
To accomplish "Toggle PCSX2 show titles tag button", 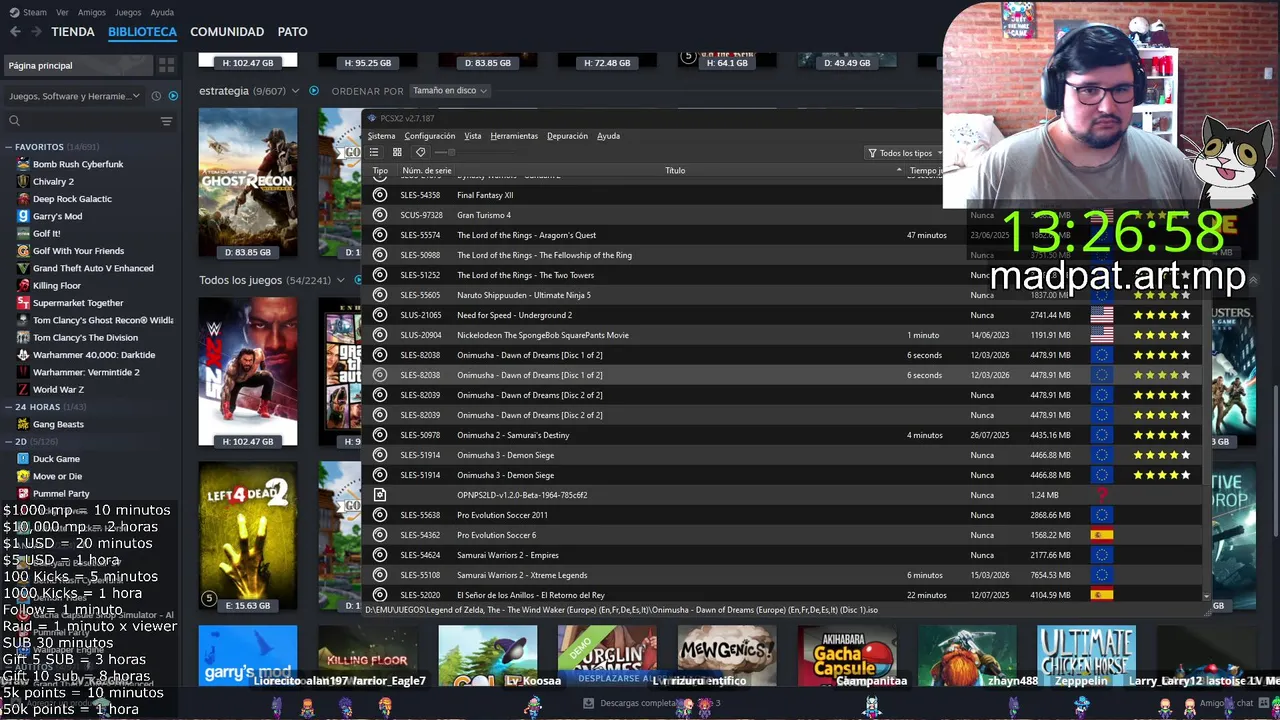I will [x=420, y=152].
